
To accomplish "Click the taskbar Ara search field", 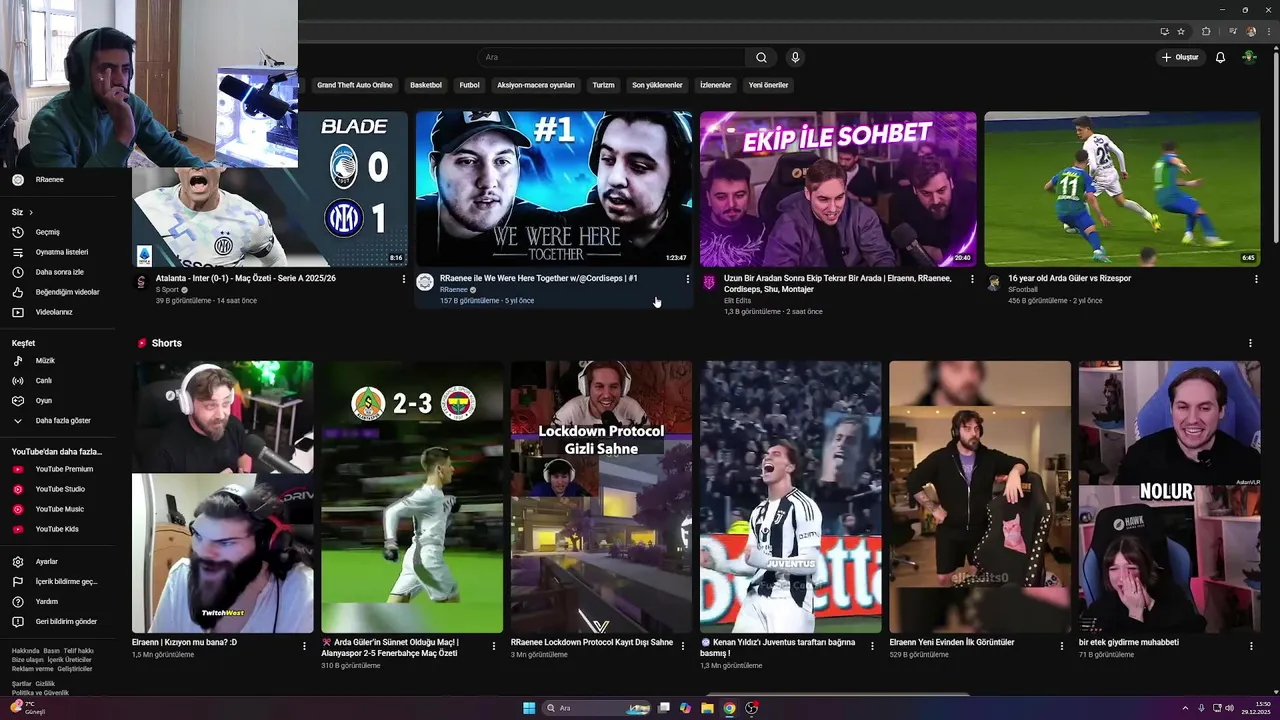I will point(597,708).
